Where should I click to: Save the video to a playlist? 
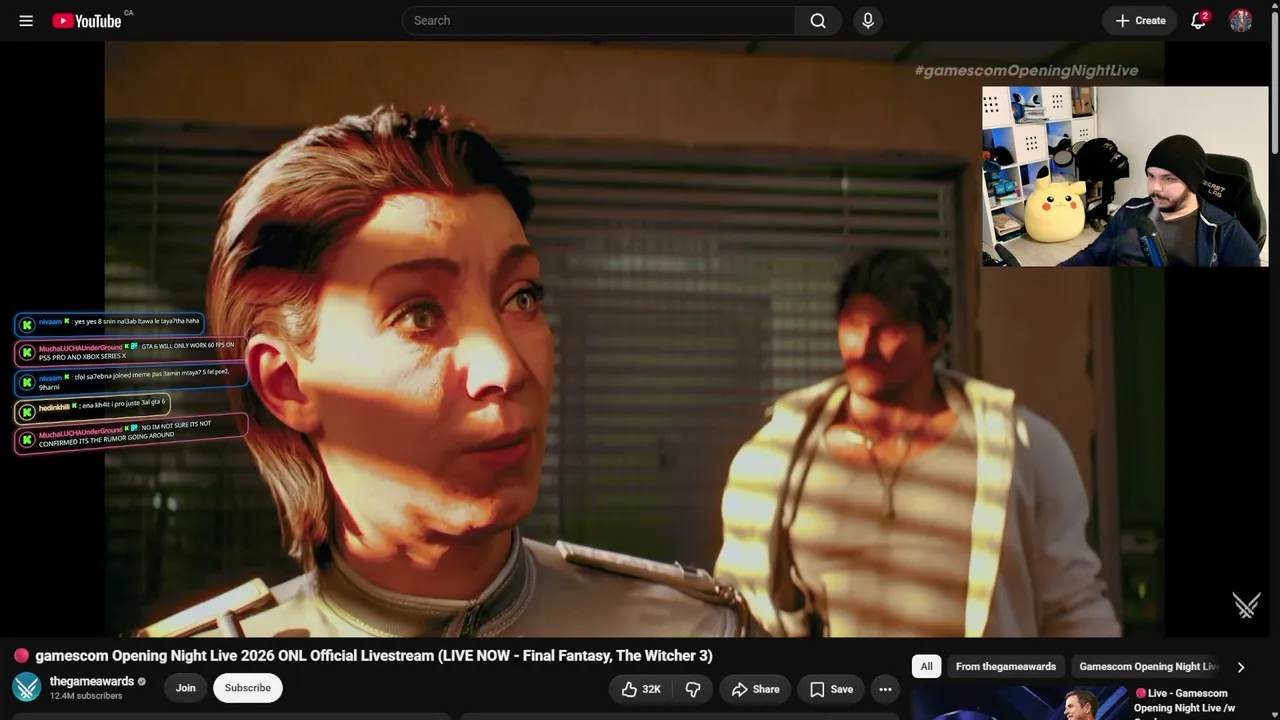831,689
